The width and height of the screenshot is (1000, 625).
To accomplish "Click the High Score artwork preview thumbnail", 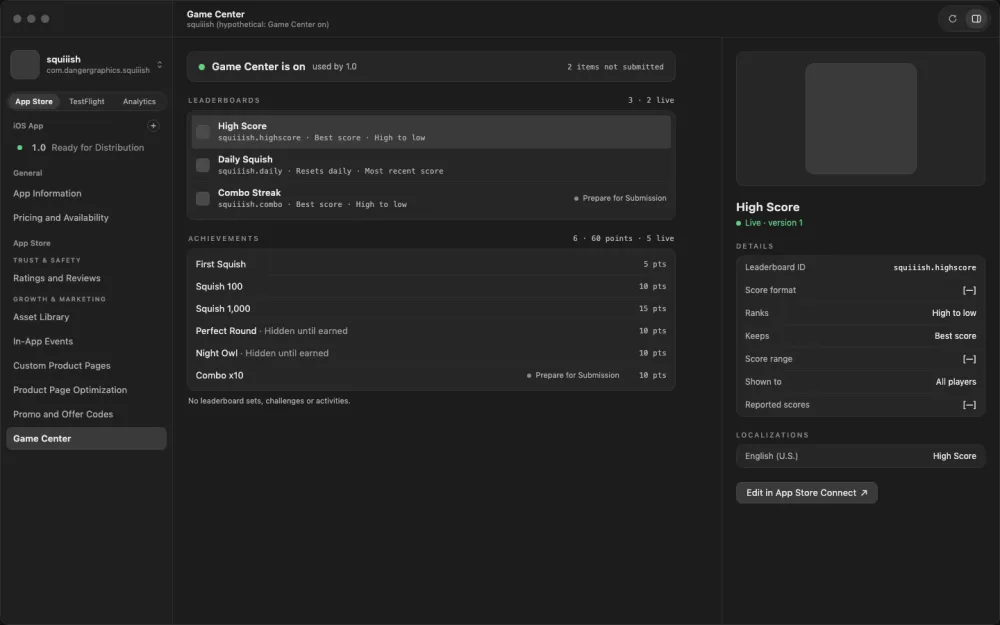I will point(860,119).
